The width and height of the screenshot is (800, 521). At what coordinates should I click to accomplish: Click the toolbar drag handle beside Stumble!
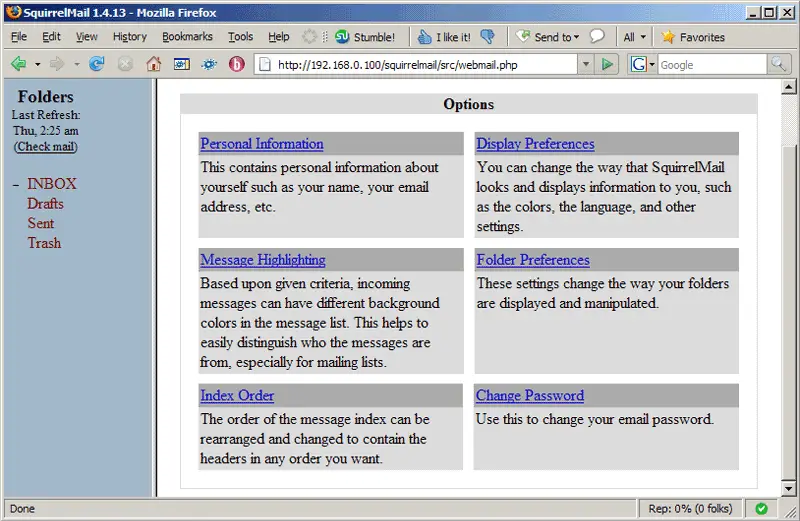(x=325, y=37)
